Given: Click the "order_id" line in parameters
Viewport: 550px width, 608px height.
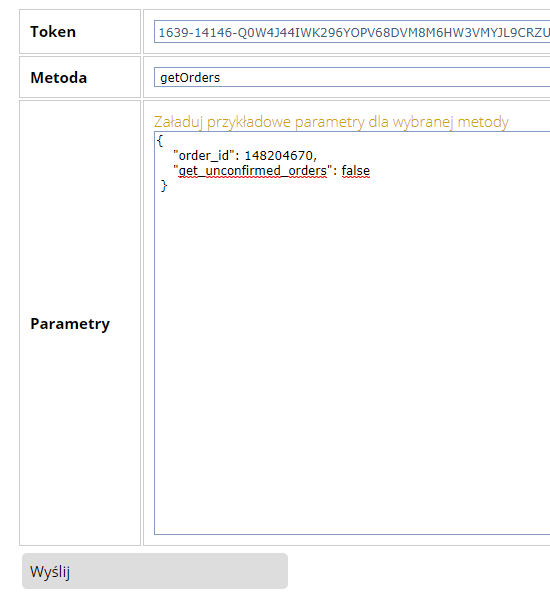Looking at the screenshot, I should click(245, 155).
